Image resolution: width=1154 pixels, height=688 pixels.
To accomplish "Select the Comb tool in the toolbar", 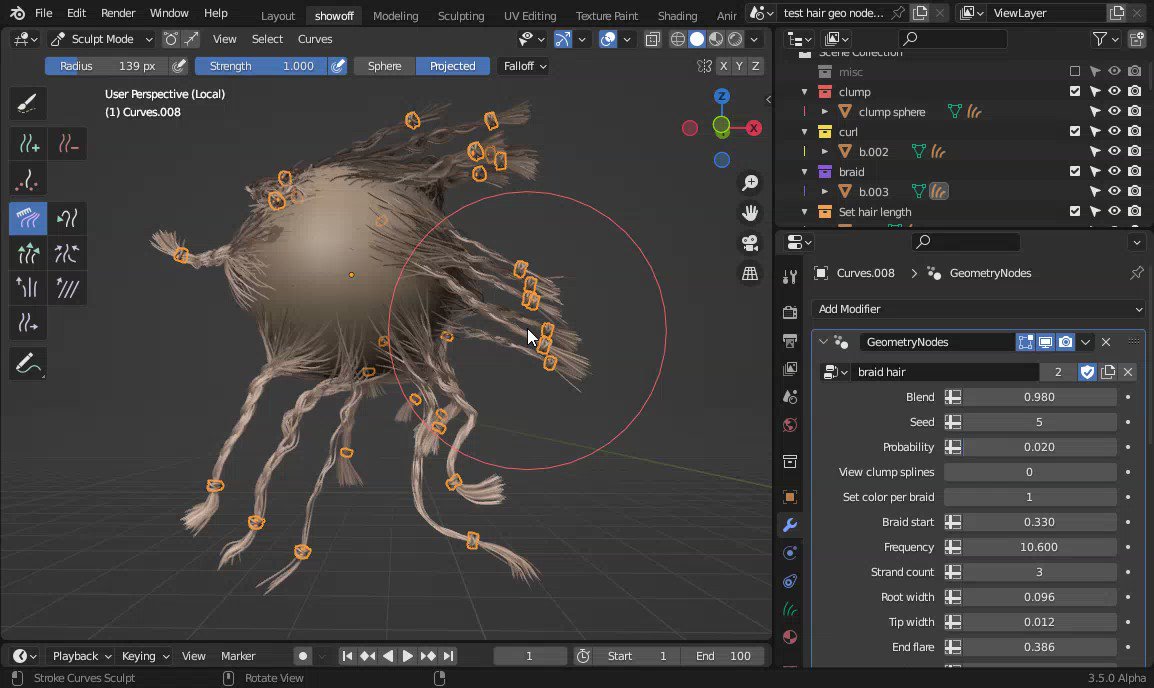I will 27,218.
